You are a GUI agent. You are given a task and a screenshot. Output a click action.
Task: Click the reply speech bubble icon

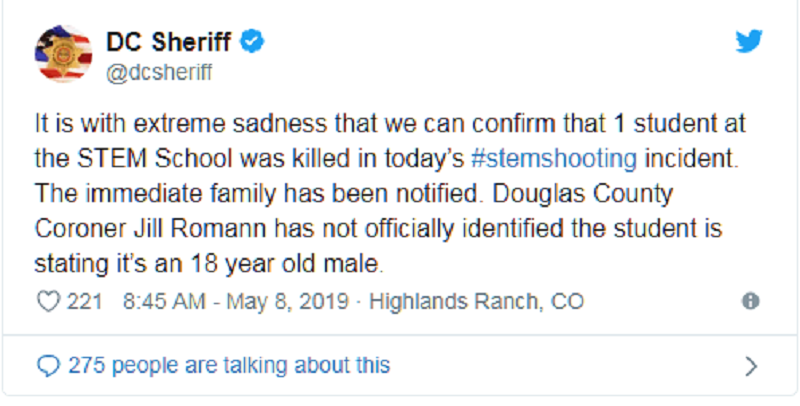click(49, 366)
